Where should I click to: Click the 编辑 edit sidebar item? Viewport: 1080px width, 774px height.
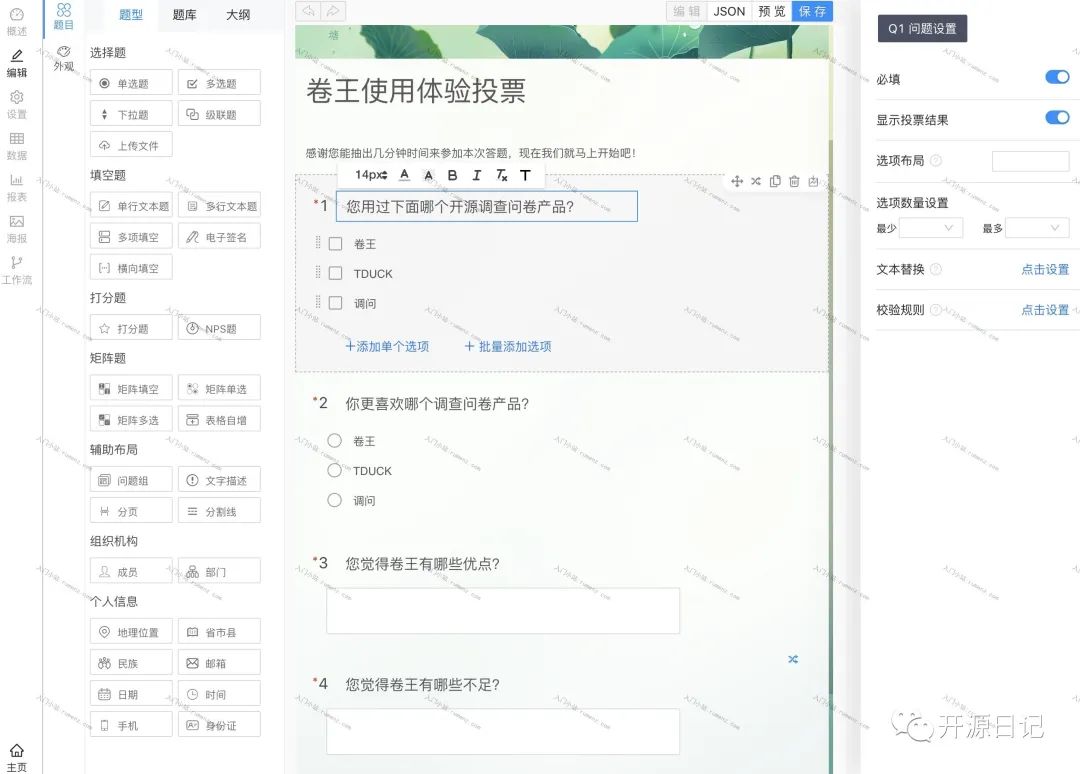[x=17, y=63]
